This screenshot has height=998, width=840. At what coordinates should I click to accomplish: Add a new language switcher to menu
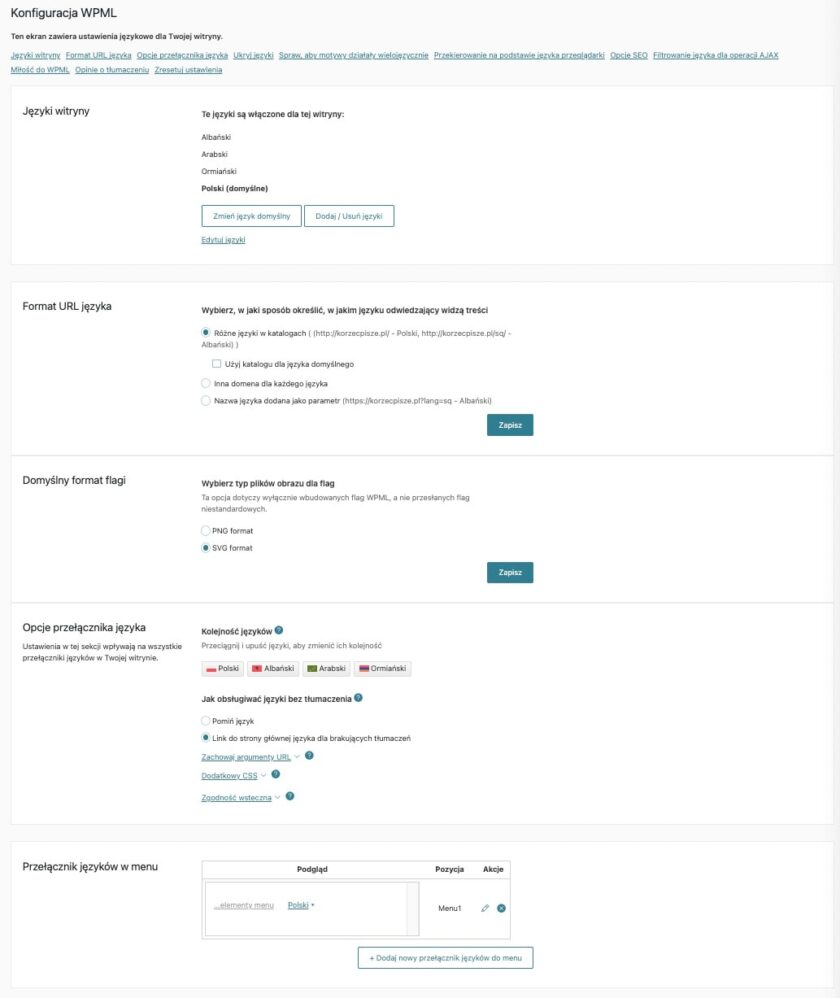445,957
